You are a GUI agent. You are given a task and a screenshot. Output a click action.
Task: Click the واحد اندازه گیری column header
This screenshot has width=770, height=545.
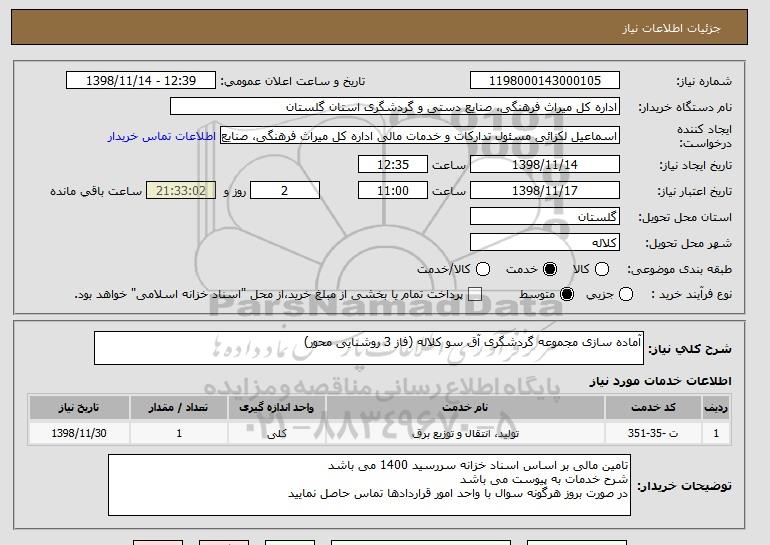tap(276, 408)
